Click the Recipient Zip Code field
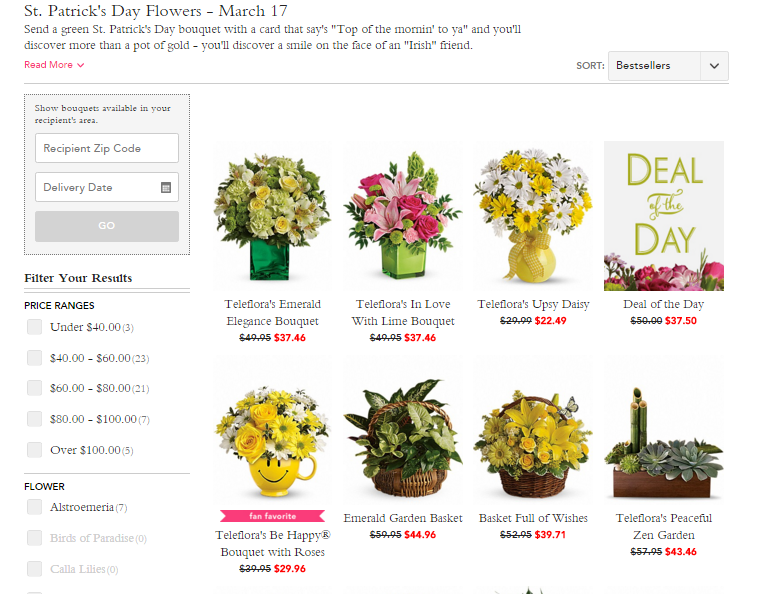 [107, 148]
